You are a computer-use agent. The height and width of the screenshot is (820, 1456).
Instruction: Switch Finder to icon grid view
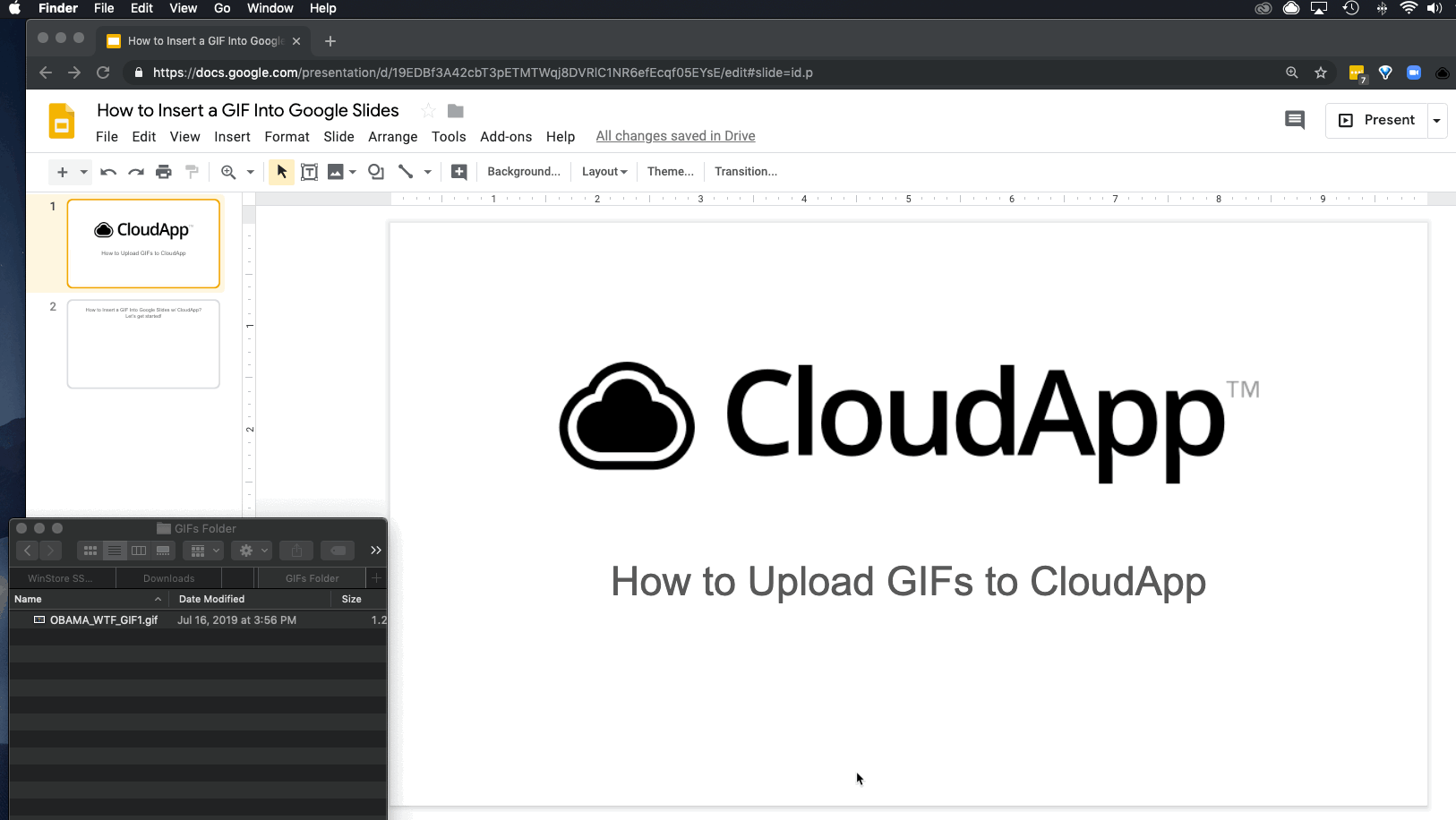(x=90, y=550)
